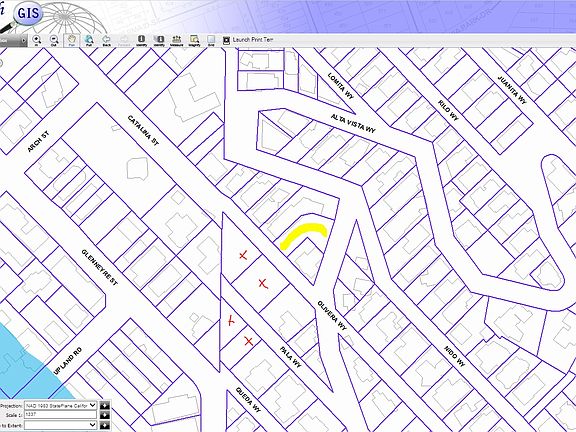576x432 pixels.
Task: Click the Launch Print Template icon
Action: [226, 40]
